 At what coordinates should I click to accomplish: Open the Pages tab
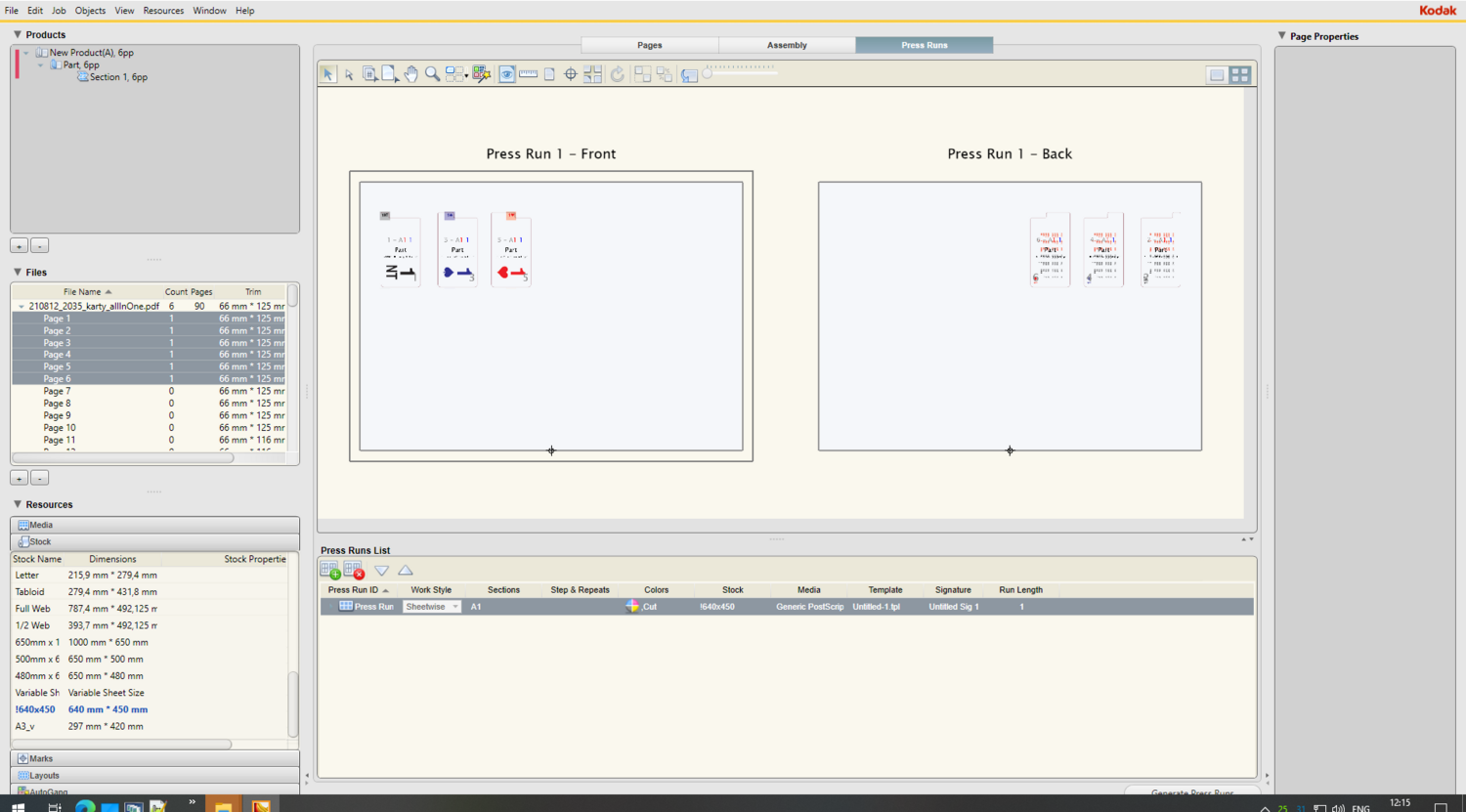click(650, 45)
